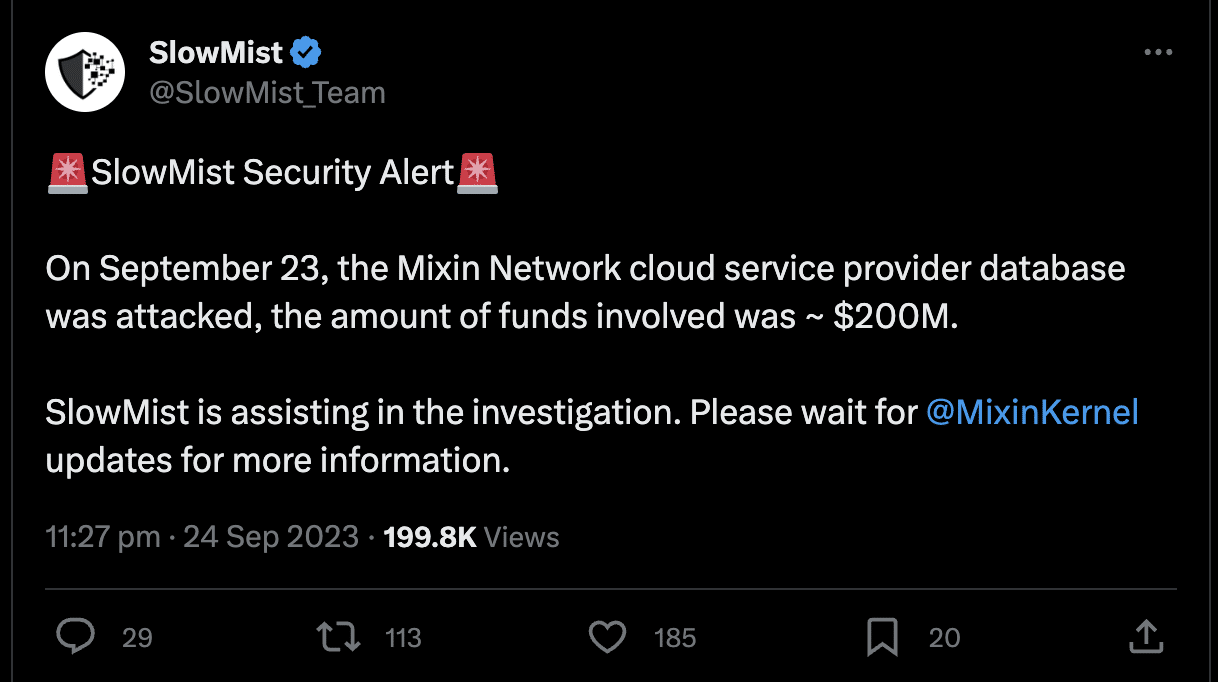
Task: Toggle the like heart icon
Action: click(607, 637)
